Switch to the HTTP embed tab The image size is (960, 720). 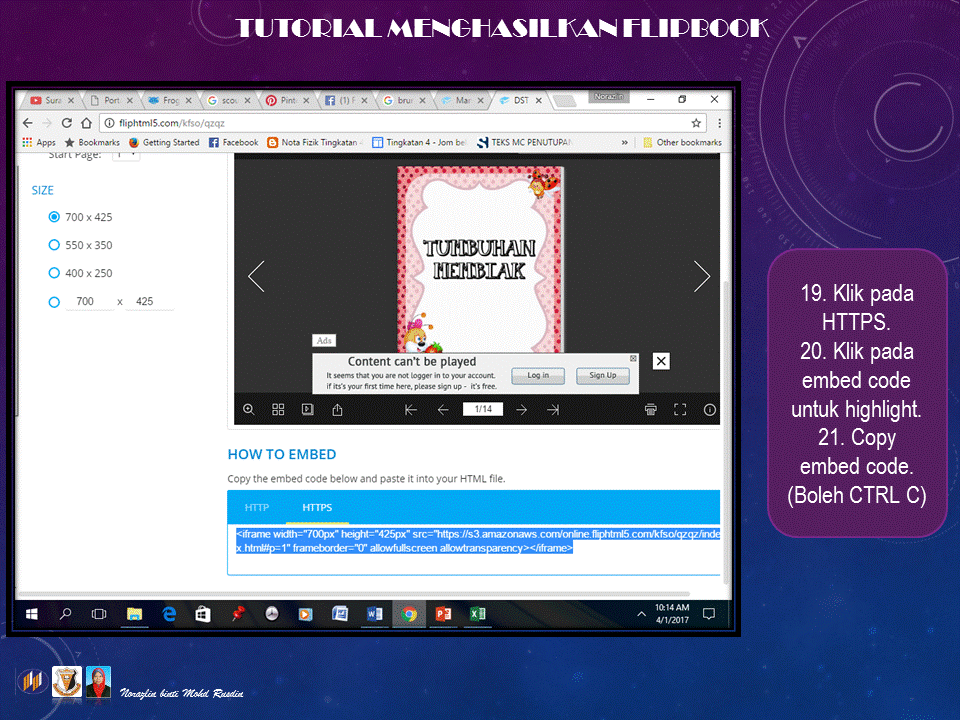point(257,508)
